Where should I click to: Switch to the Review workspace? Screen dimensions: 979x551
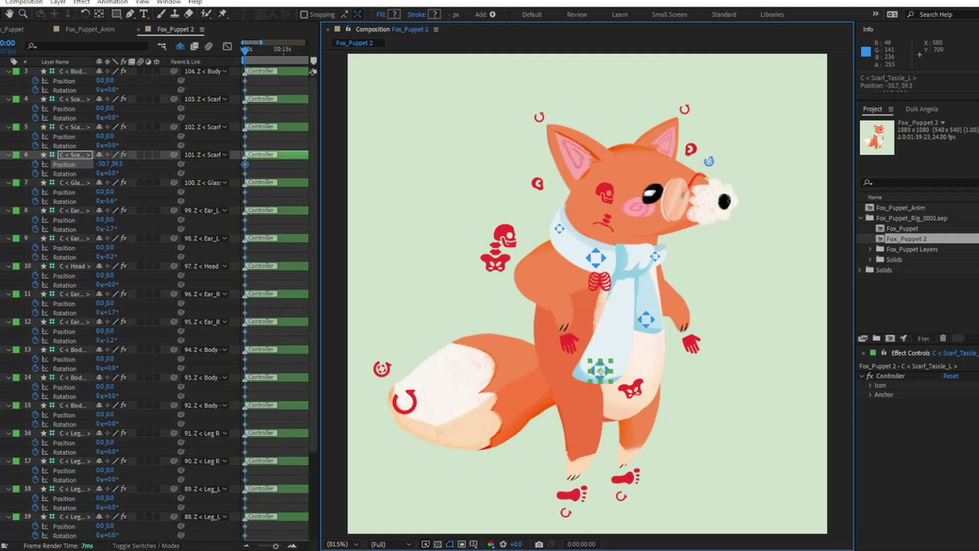[x=576, y=14]
